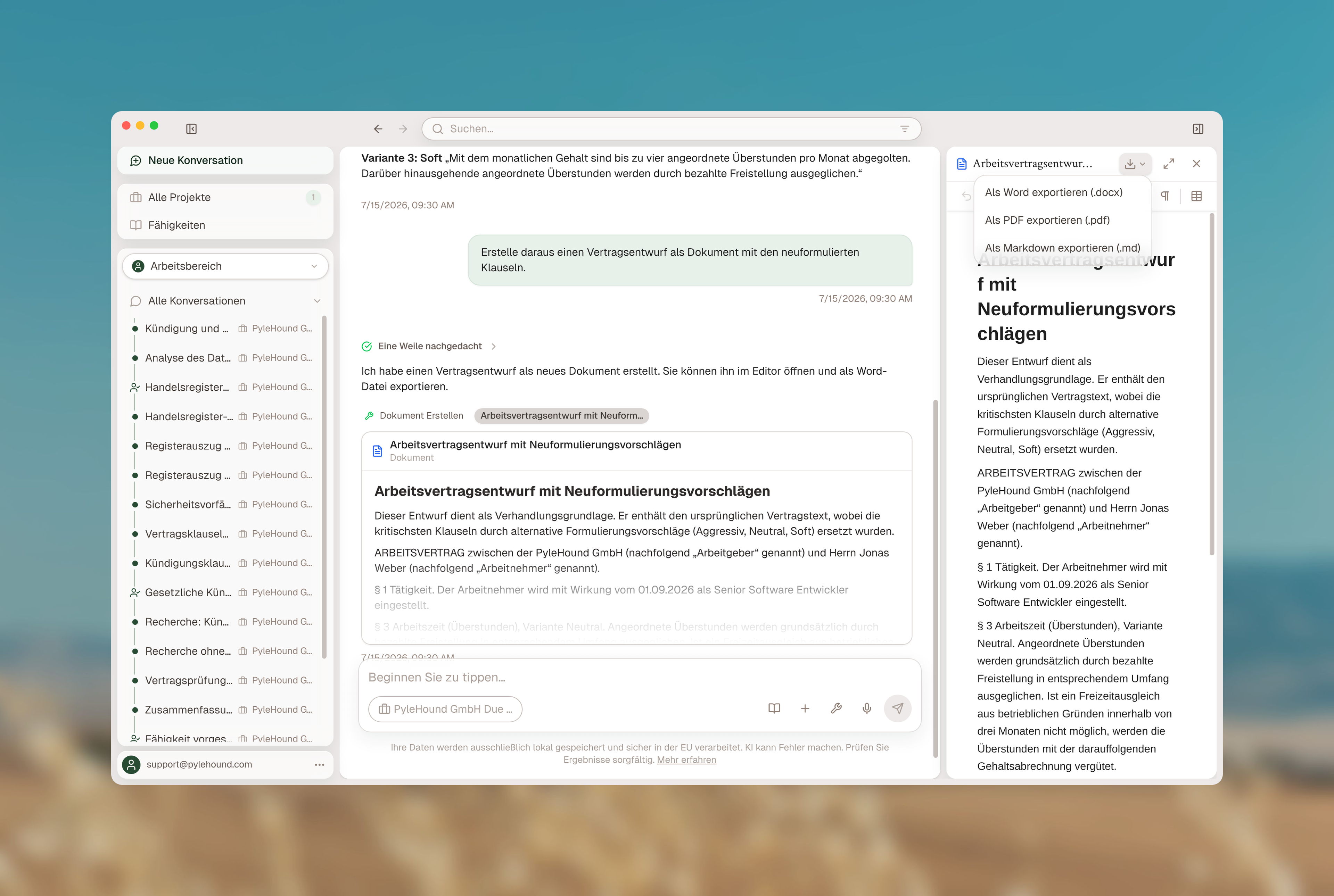Click the Dokument Erstellen tool wrench icon
This screenshot has width=1334, height=896.
click(x=369, y=415)
